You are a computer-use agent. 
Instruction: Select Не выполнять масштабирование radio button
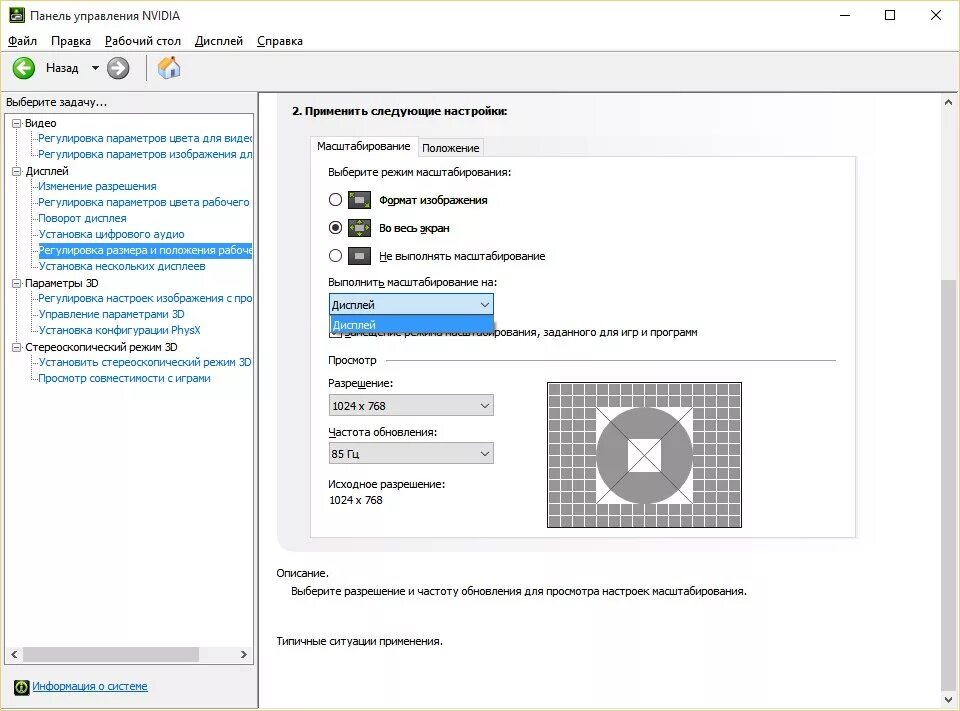[335, 255]
